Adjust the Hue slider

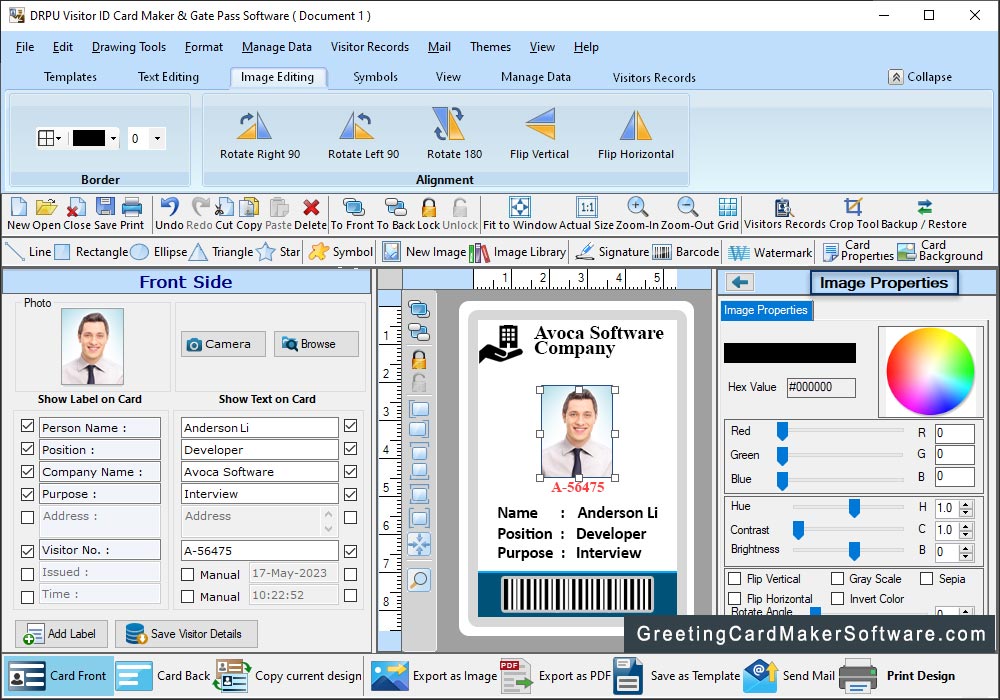coord(854,507)
